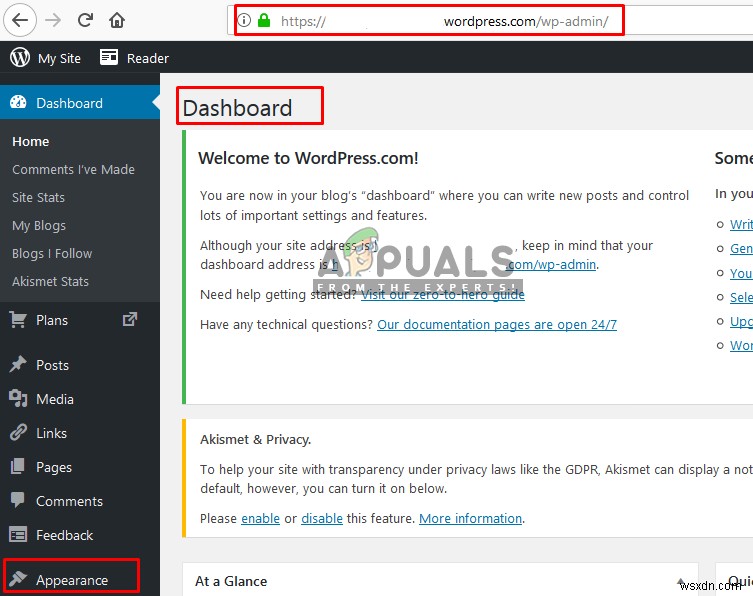Open Blogs I Follow submenu item
753x596 pixels.
point(52,254)
